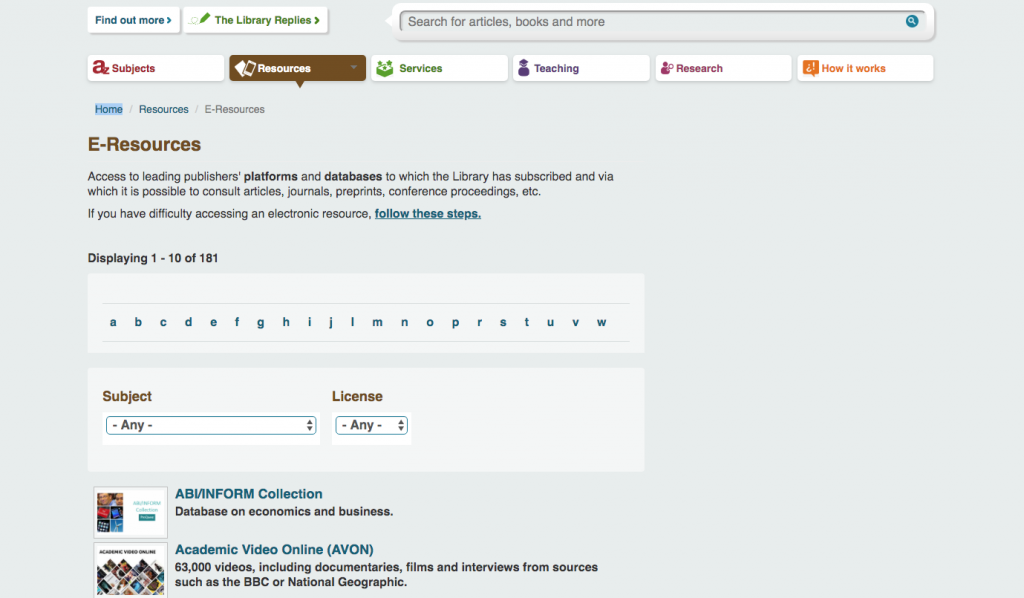
Task: Click 'Database on economics and business.' description
Action: pyautogui.click(x=284, y=511)
